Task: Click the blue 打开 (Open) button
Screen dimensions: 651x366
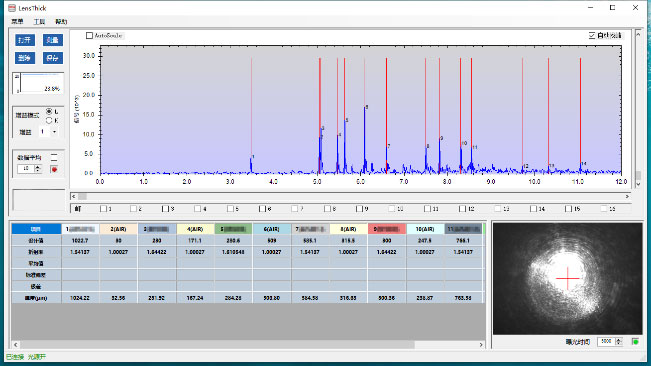Action: (x=25, y=40)
